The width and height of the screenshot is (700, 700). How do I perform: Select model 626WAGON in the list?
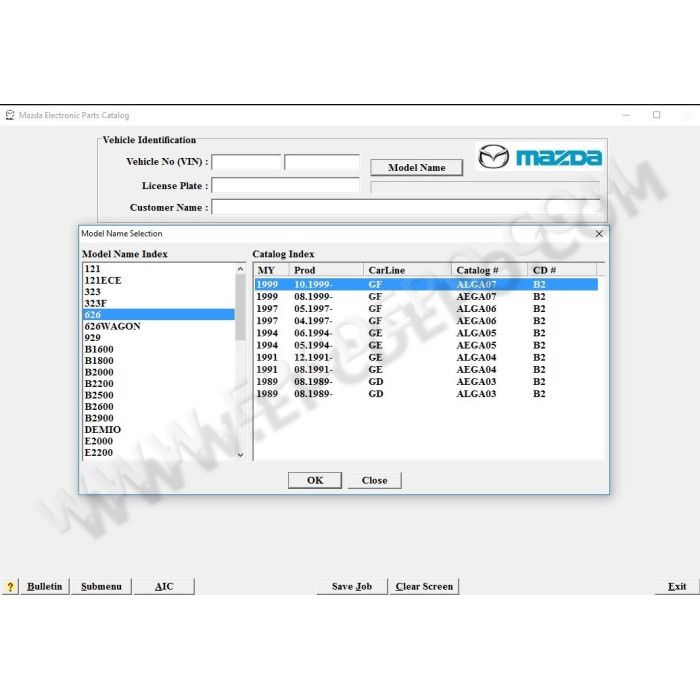coord(158,326)
